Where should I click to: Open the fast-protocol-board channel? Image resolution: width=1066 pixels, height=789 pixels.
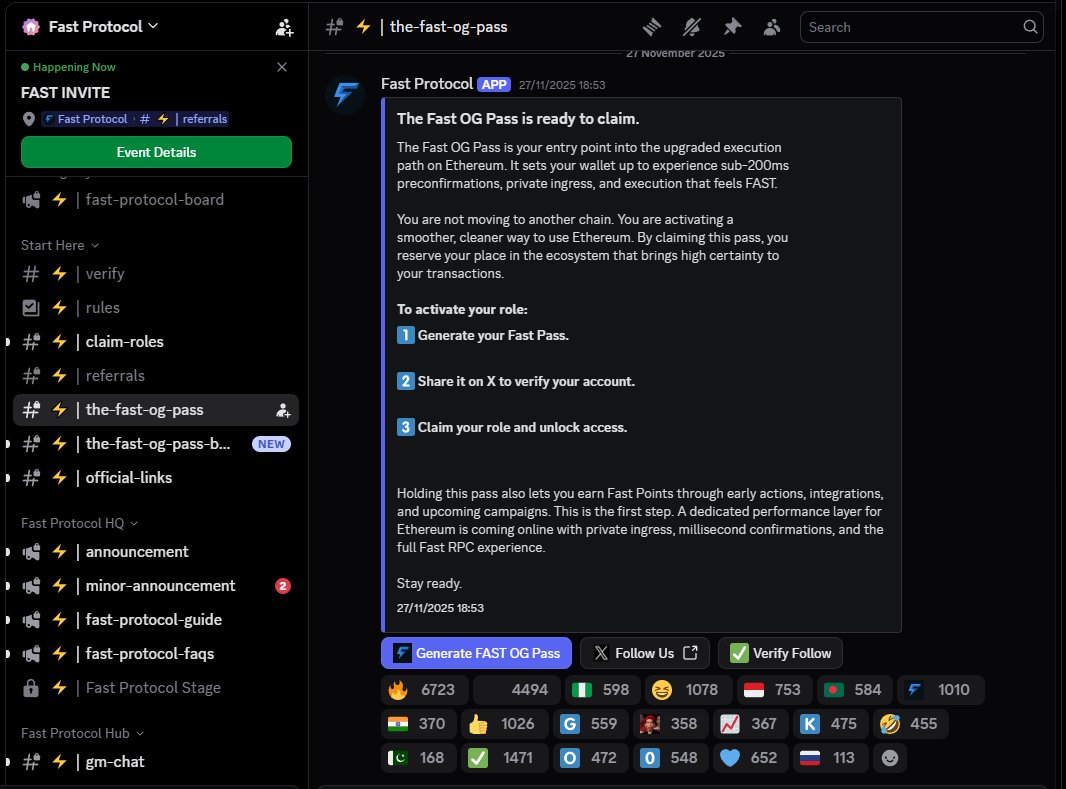(x=156, y=200)
